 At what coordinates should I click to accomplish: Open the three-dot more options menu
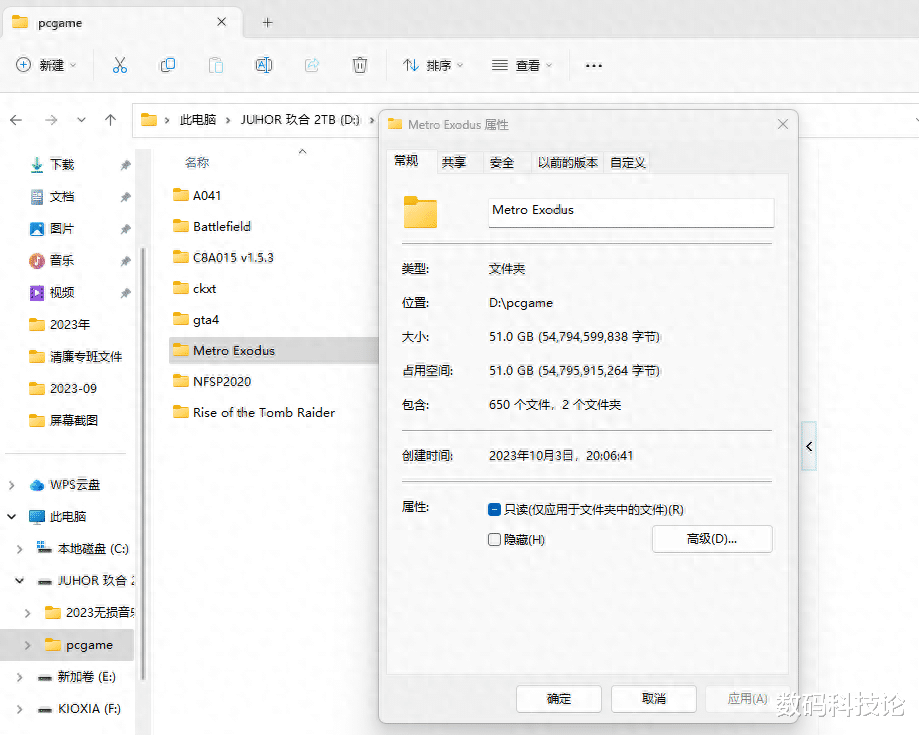pos(594,66)
